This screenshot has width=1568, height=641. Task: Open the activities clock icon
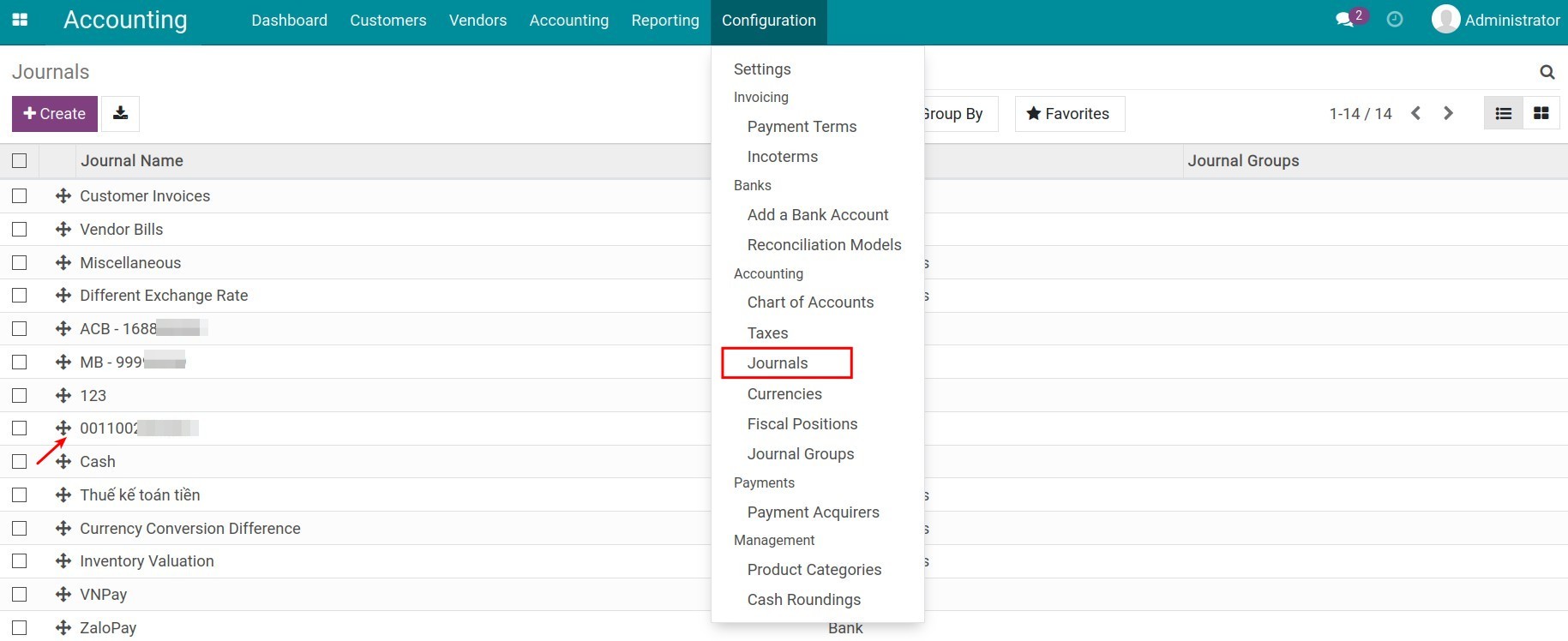1395,20
